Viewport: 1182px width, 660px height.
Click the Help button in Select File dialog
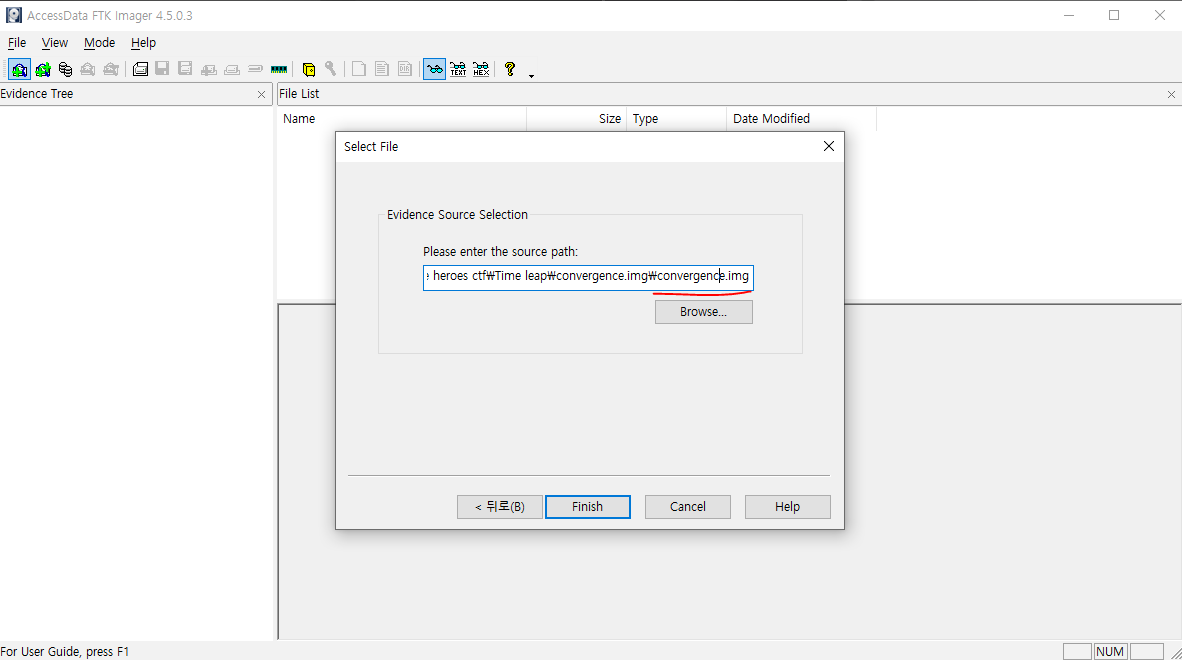(788, 507)
